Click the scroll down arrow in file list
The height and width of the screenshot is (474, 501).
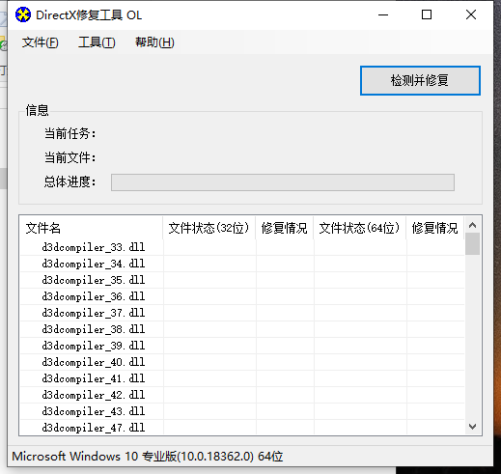coord(472,426)
